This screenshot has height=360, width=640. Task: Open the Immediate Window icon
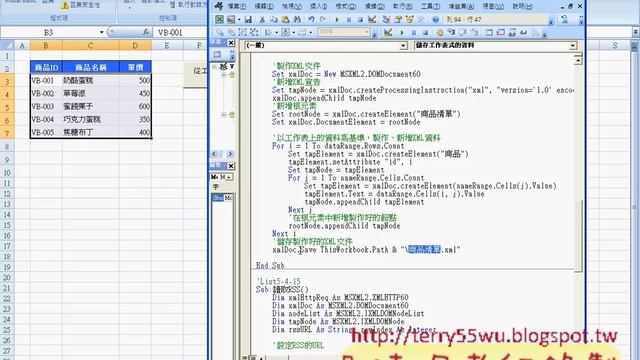[500, 32]
